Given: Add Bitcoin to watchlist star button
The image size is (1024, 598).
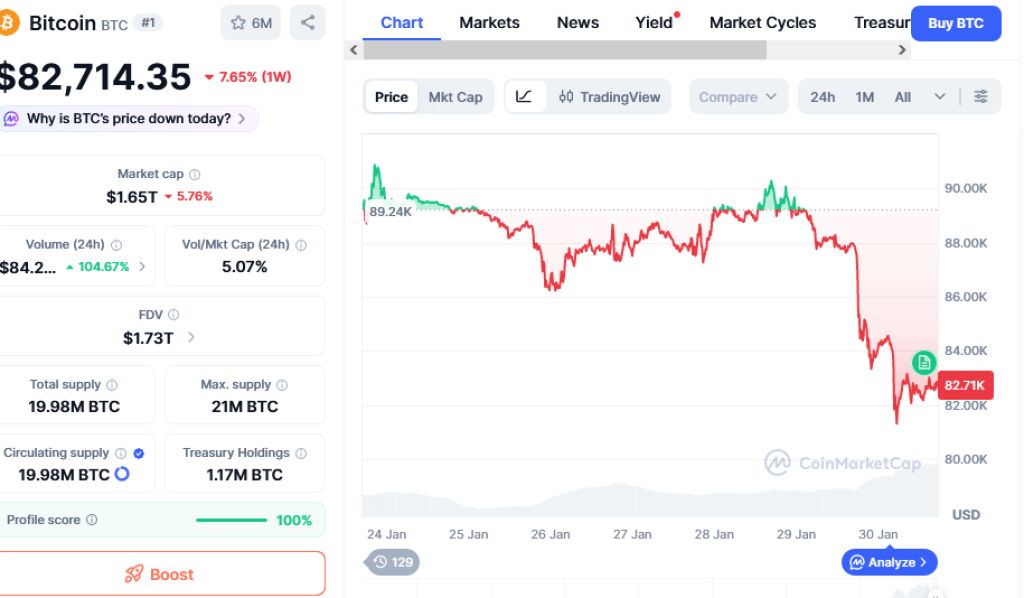Looking at the screenshot, I should click(x=251, y=23).
